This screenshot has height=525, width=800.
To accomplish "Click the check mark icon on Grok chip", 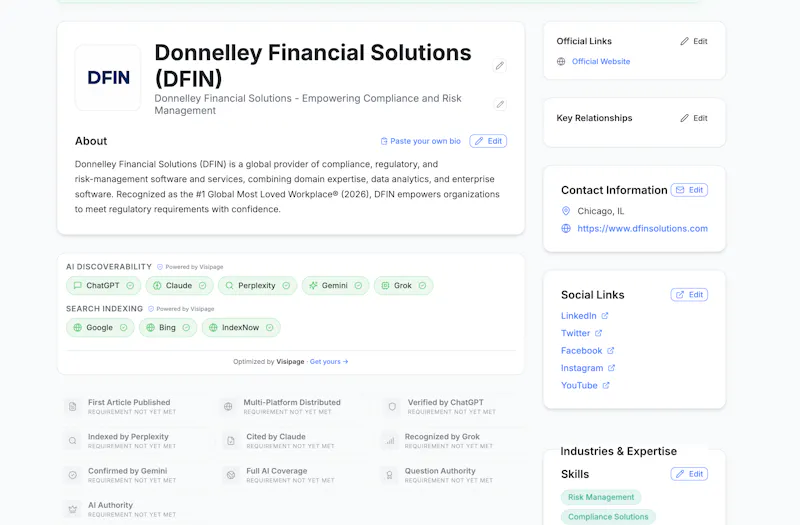I will click(x=422, y=286).
